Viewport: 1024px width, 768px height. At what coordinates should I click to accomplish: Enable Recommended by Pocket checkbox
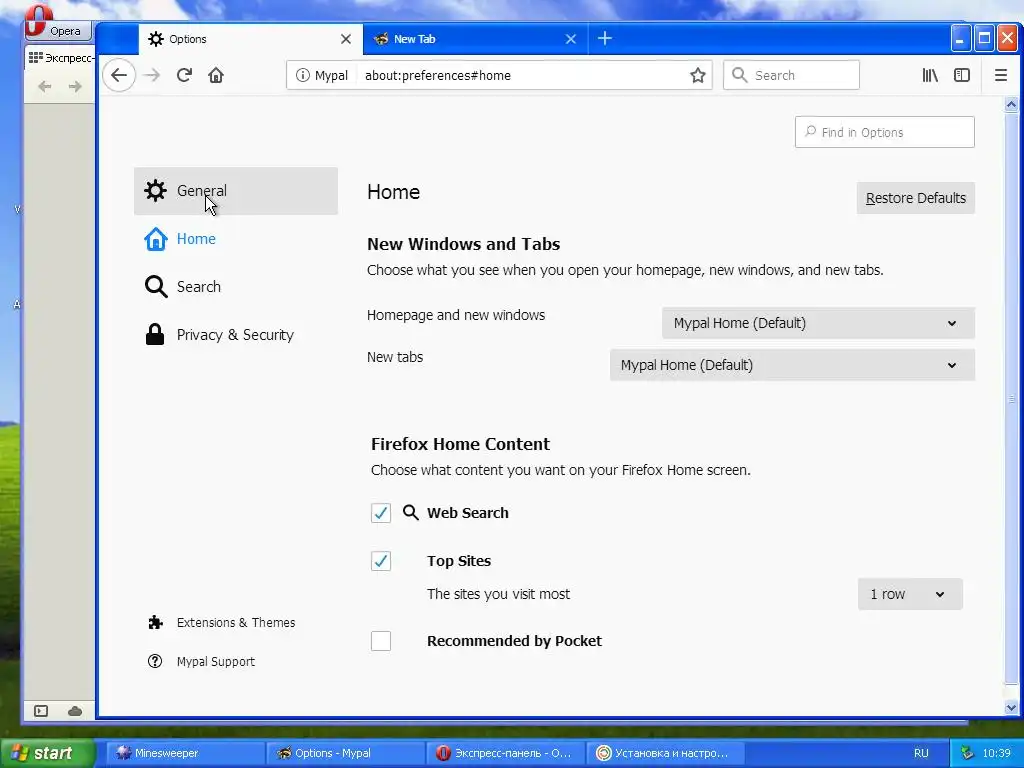381,641
